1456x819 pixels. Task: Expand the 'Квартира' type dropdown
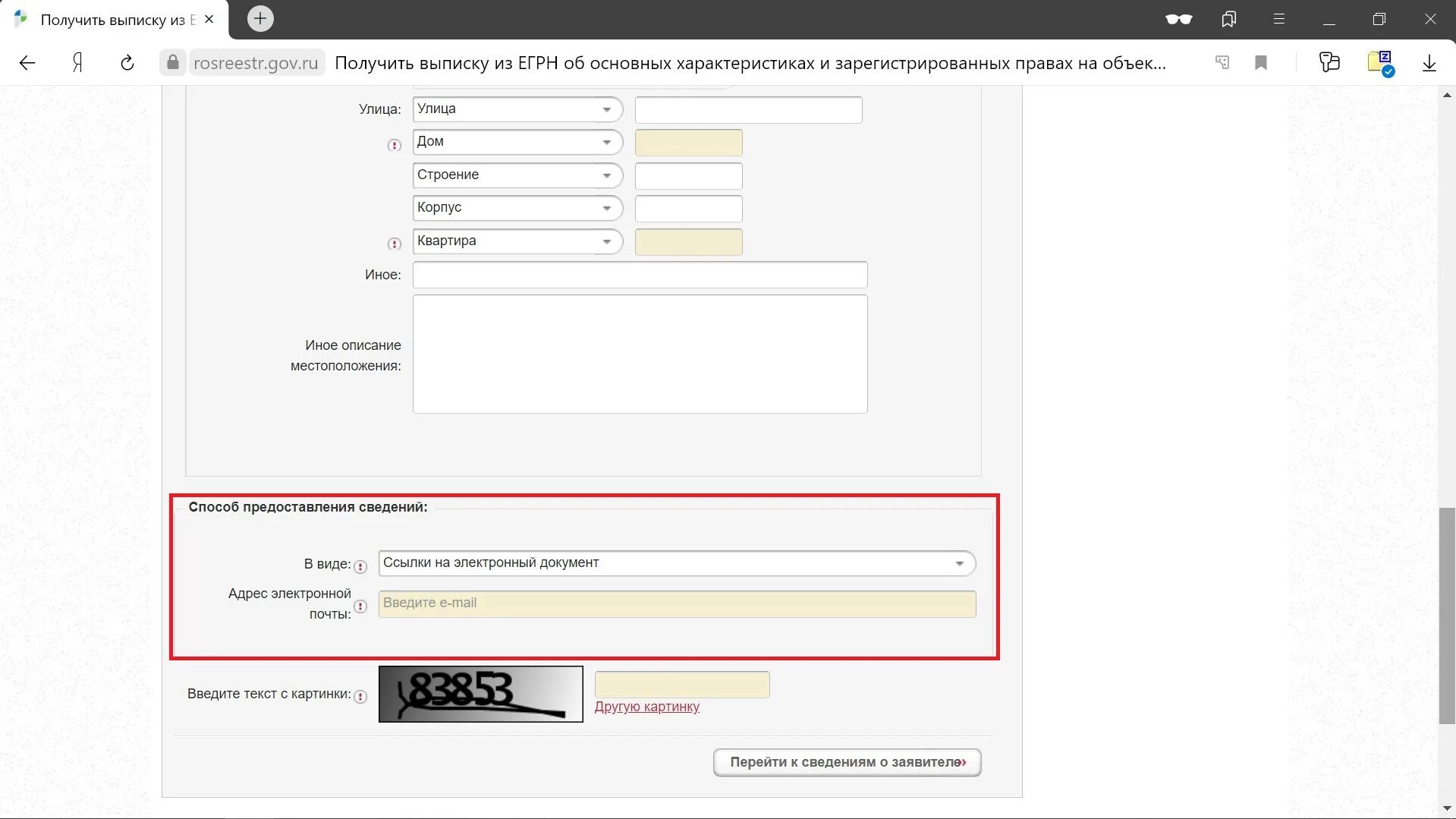[517, 241]
